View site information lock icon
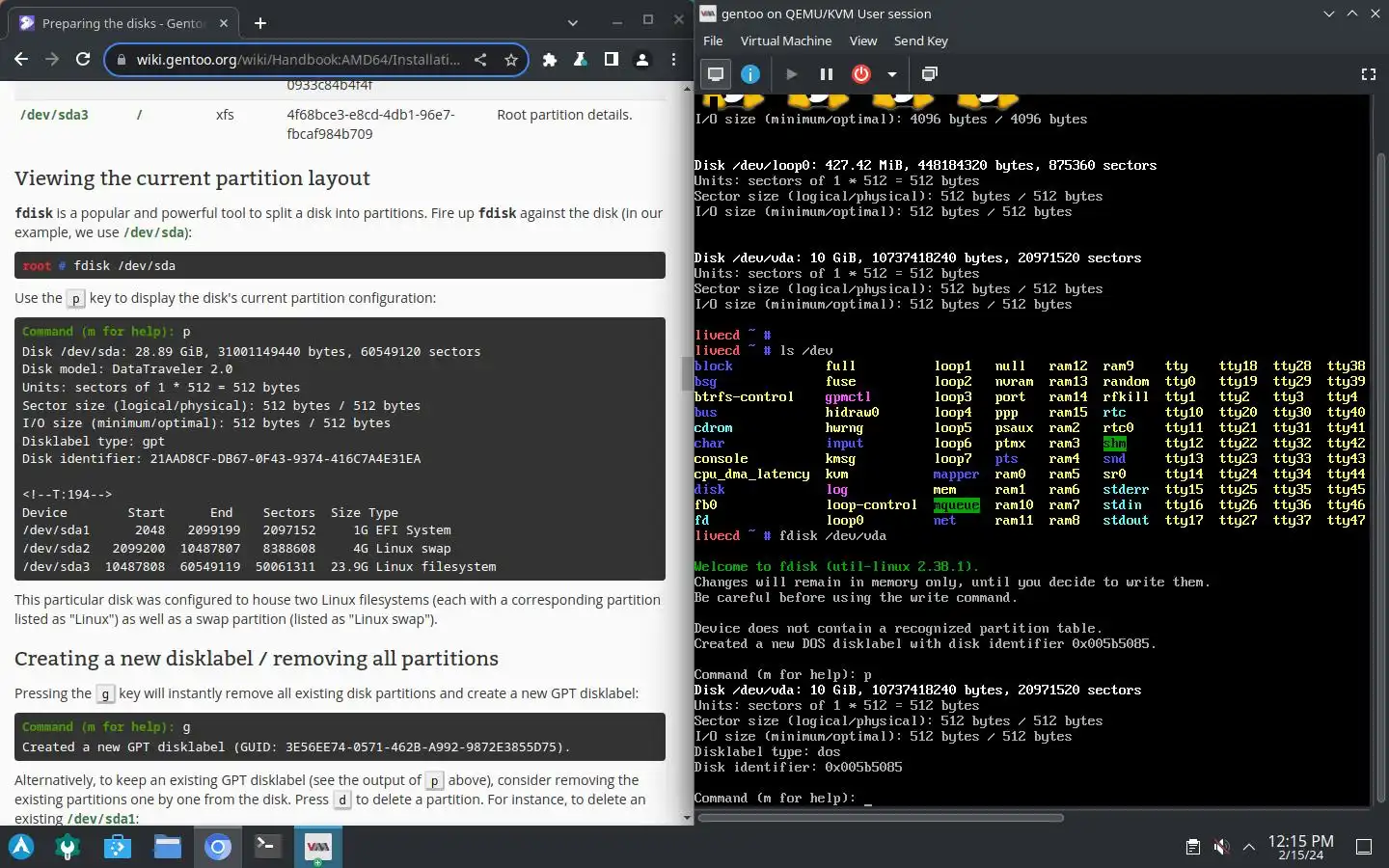Image resolution: width=1389 pixels, height=868 pixels. click(121, 60)
